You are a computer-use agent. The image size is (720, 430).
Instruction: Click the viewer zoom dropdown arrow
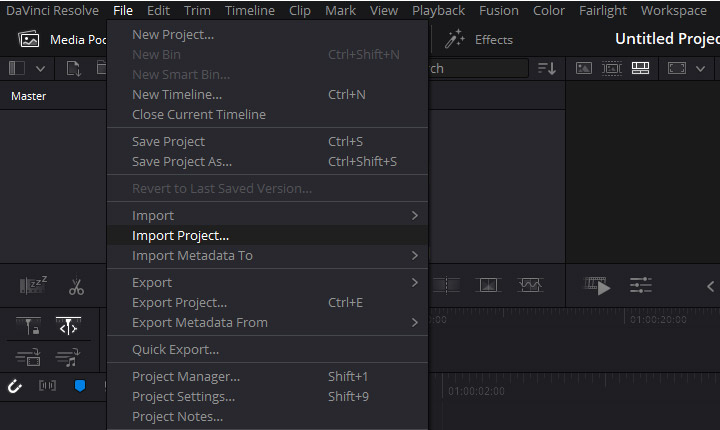tap(700, 68)
